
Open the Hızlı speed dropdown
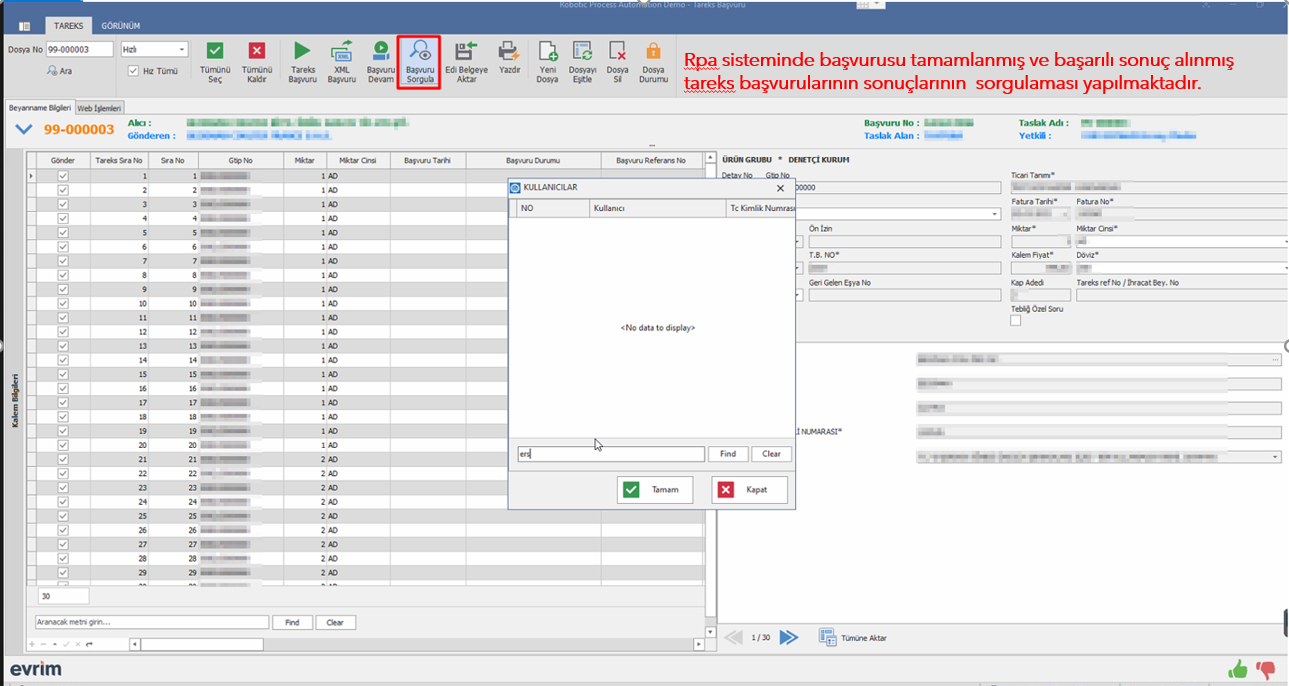(x=181, y=49)
